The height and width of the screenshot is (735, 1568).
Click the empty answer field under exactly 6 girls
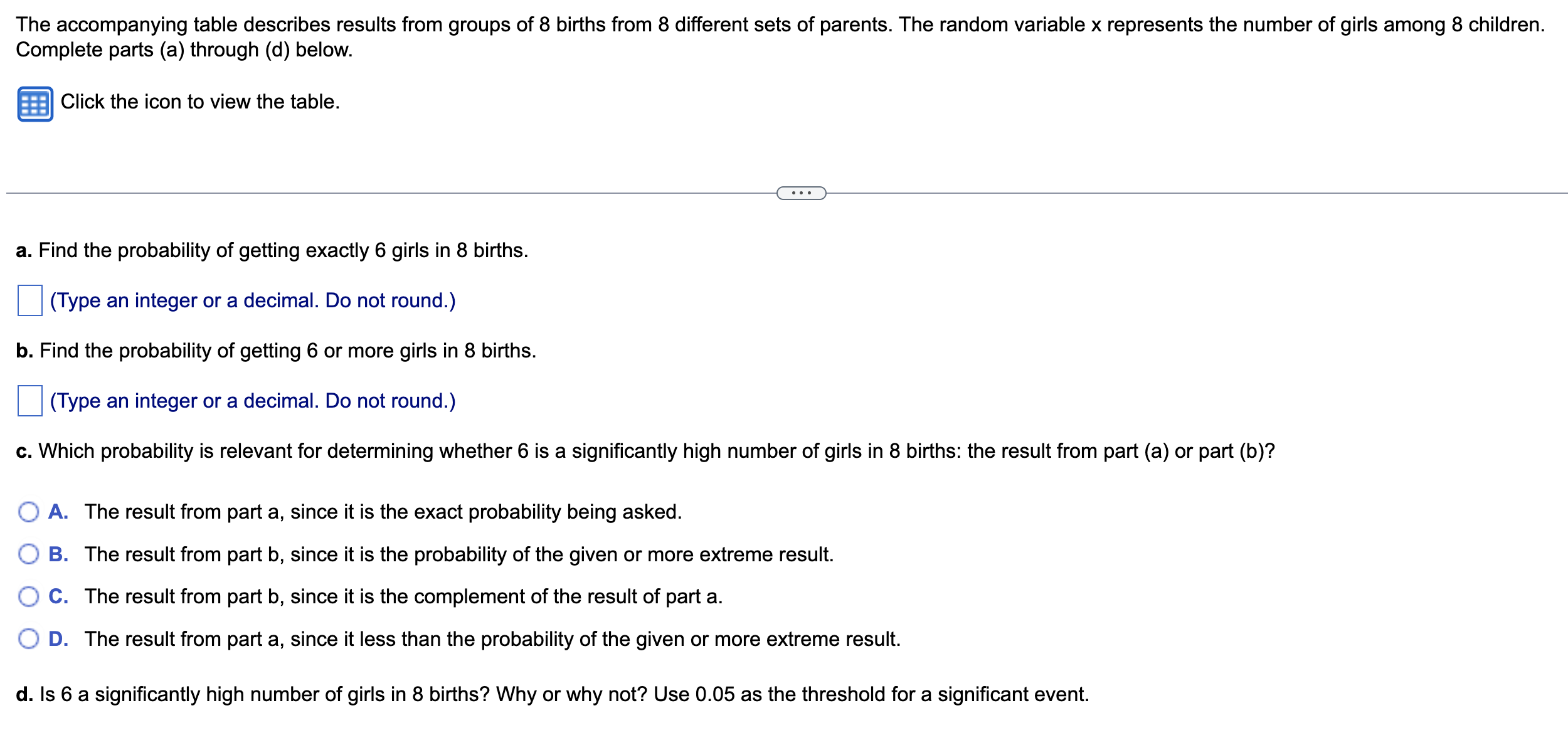[30, 300]
